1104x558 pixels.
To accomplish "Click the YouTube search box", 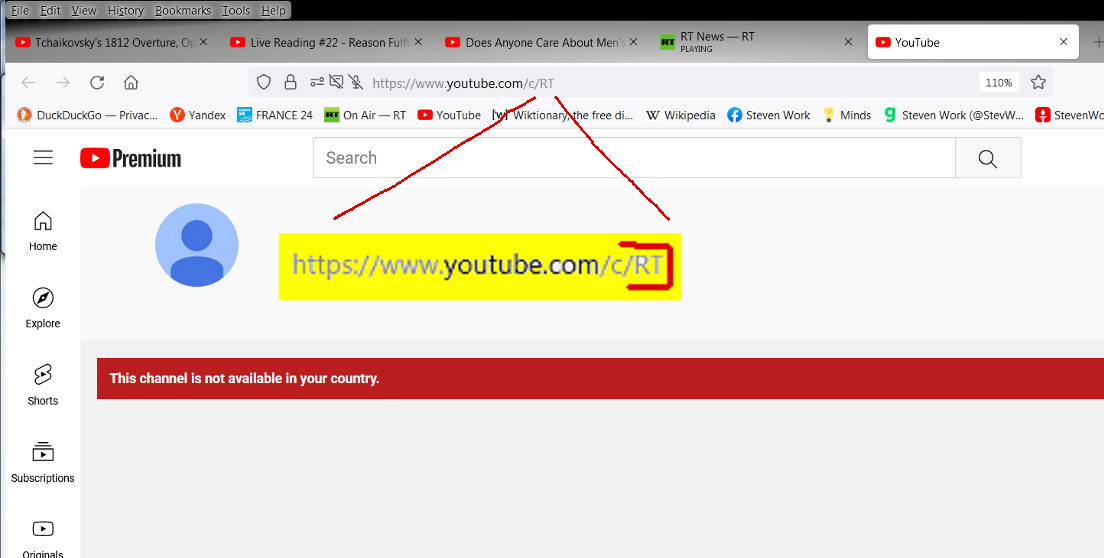I will 634,158.
